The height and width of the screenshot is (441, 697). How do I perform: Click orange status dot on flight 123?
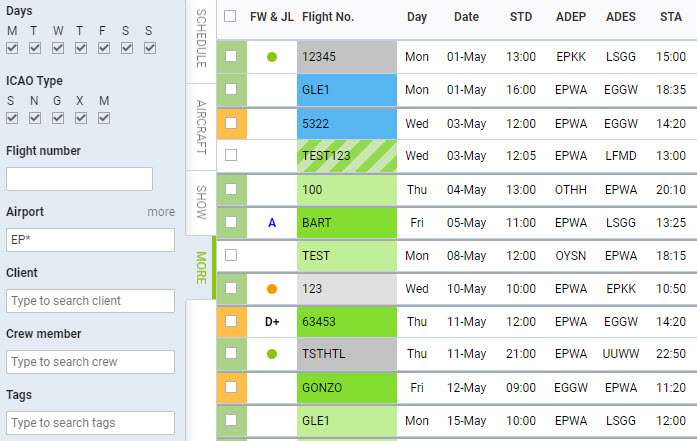tap(272, 289)
